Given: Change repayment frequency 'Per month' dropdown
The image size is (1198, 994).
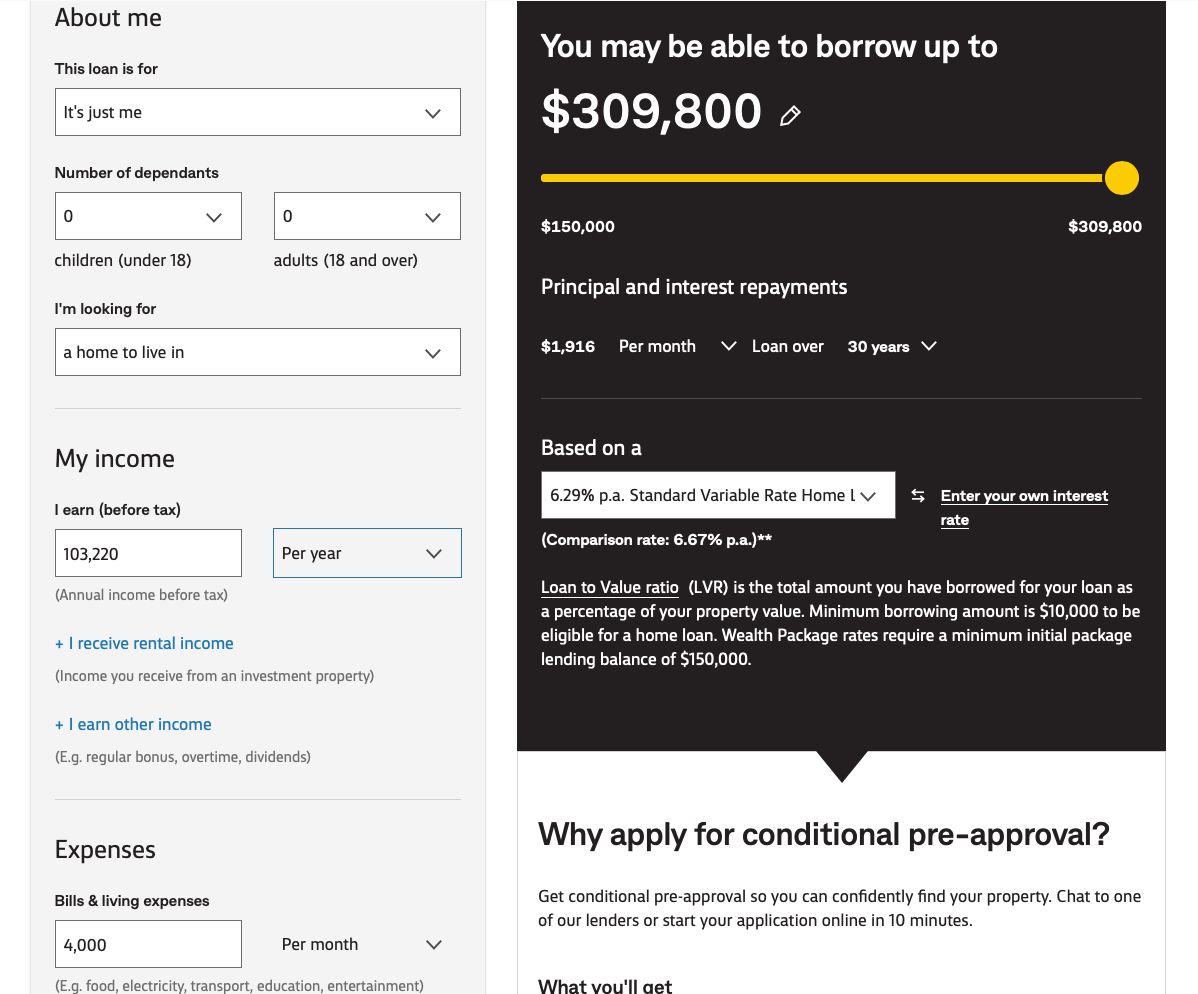Looking at the screenshot, I should (x=677, y=346).
